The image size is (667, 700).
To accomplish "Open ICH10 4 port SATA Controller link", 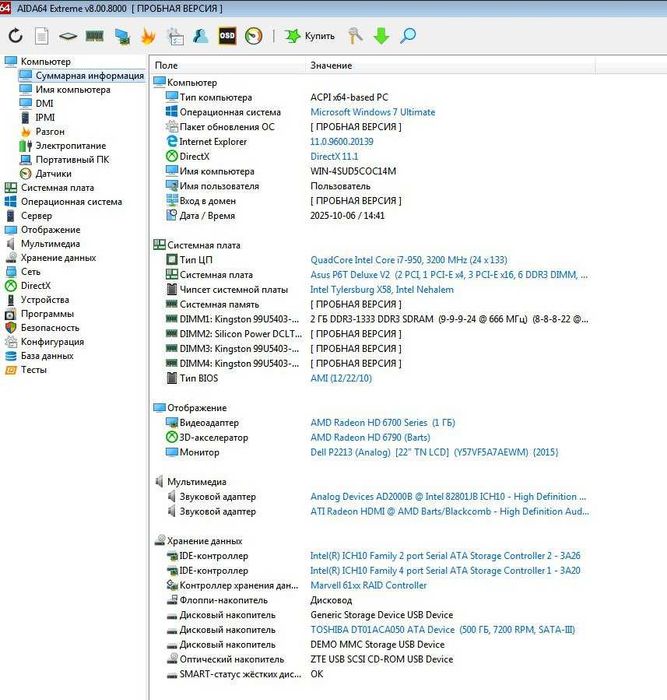I will click(445, 571).
